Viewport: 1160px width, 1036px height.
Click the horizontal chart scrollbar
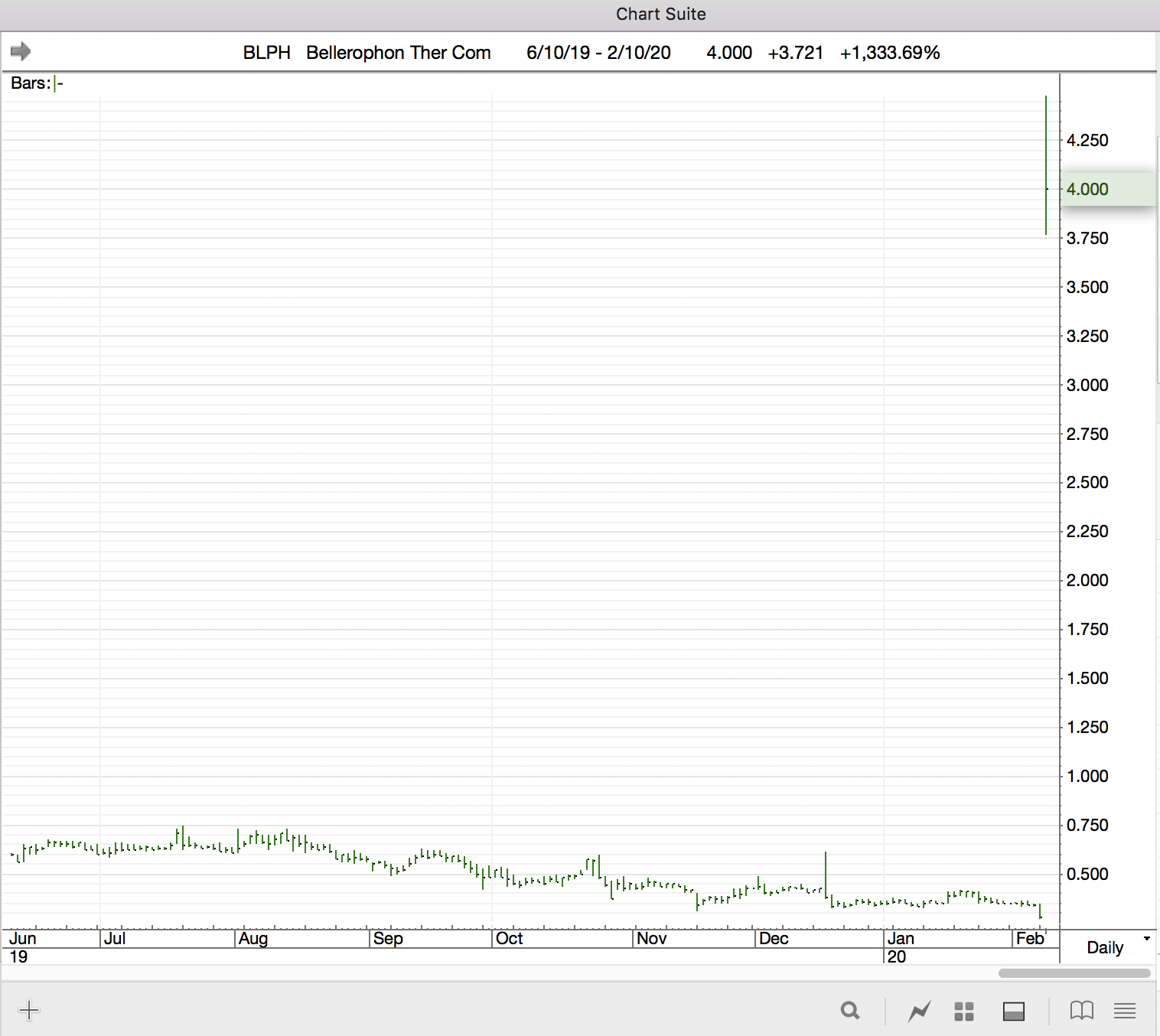(x=1074, y=973)
